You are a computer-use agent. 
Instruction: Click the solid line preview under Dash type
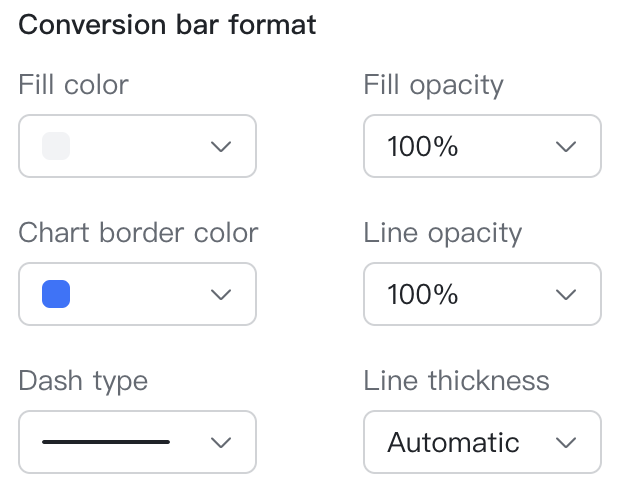tap(106, 442)
